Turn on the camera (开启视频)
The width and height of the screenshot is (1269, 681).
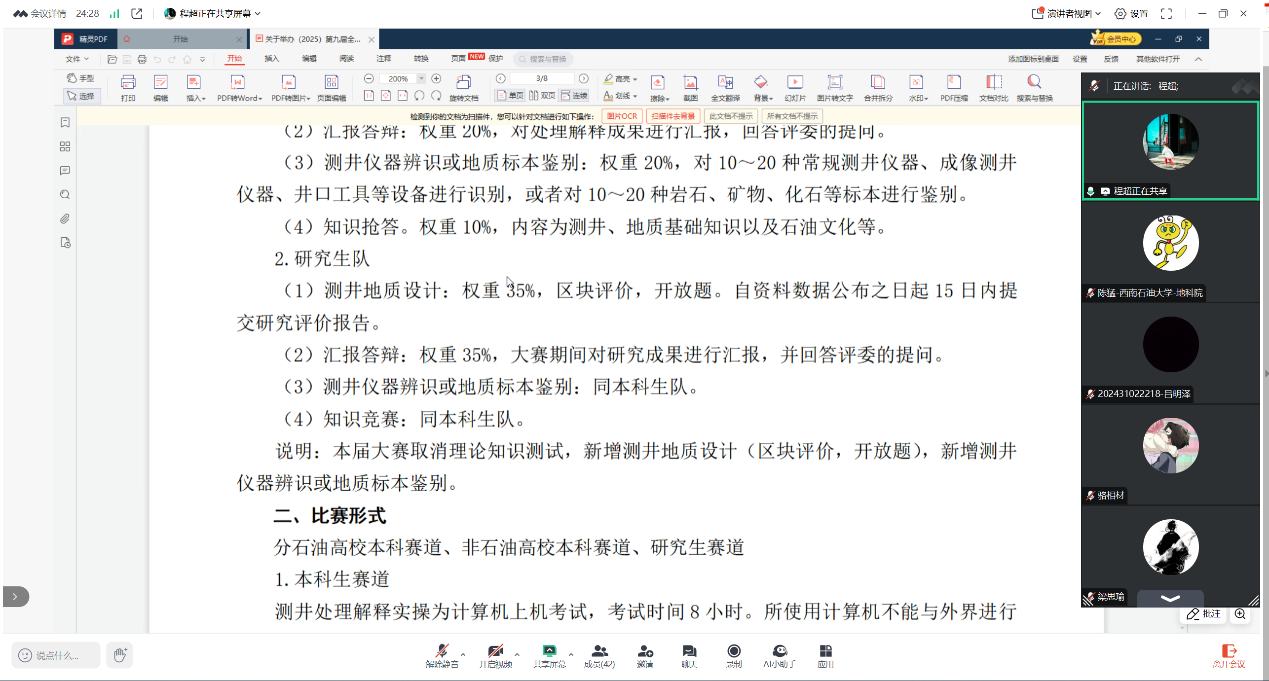point(494,655)
